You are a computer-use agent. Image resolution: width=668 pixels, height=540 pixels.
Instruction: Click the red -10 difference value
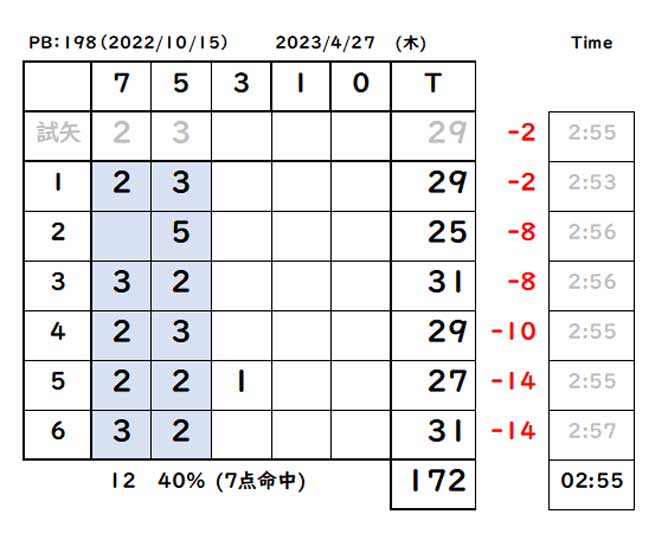(x=513, y=331)
